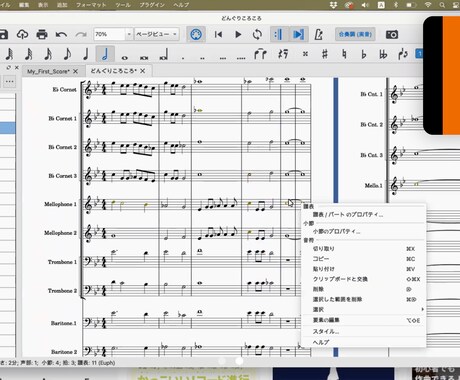This screenshot has width=460, height=380.
Task: Rewind playback to start
Action: coord(218,34)
